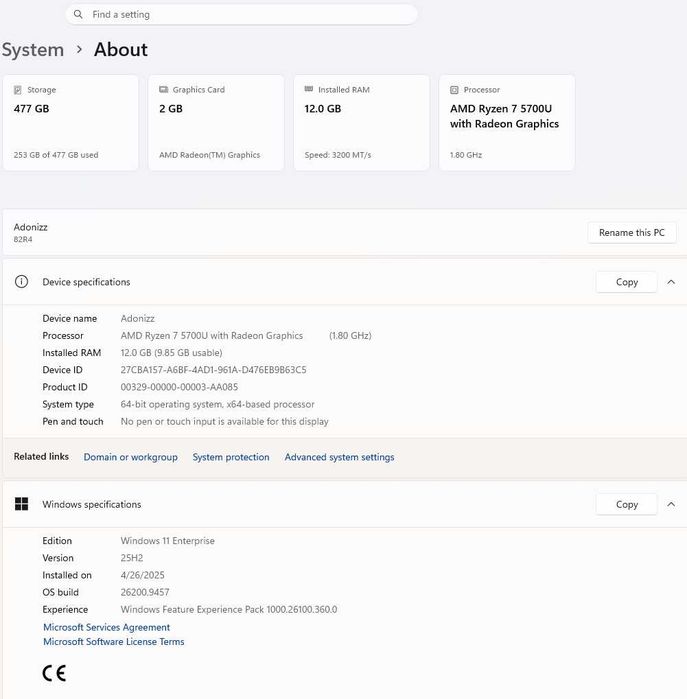Click the Storage card icon

[18, 90]
